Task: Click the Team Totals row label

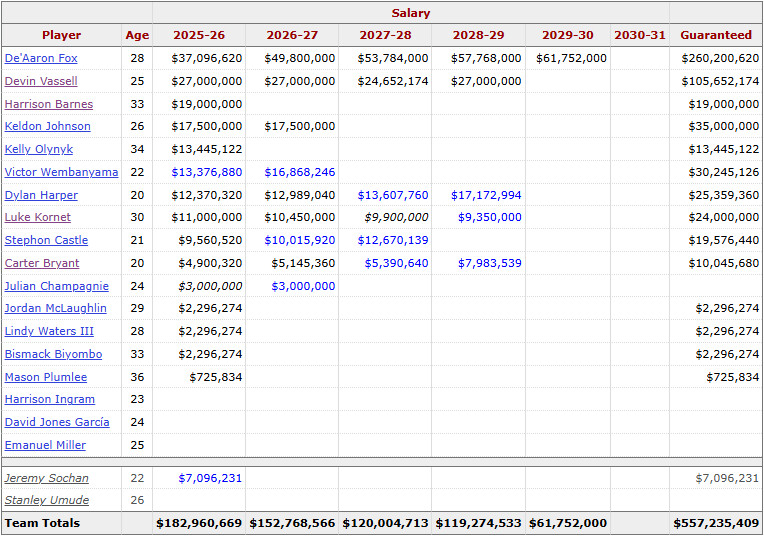Action: [x=42, y=523]
